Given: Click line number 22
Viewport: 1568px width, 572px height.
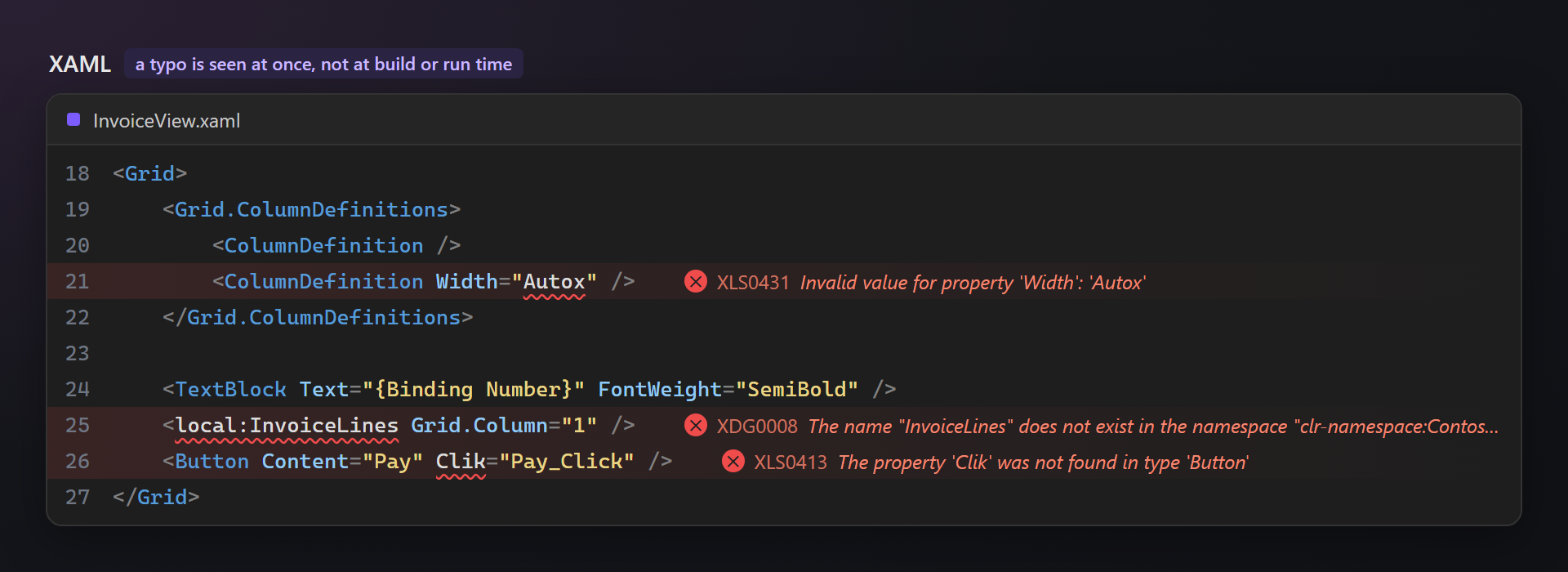Looking at the screenshot, I should click(x=78, y=317).
